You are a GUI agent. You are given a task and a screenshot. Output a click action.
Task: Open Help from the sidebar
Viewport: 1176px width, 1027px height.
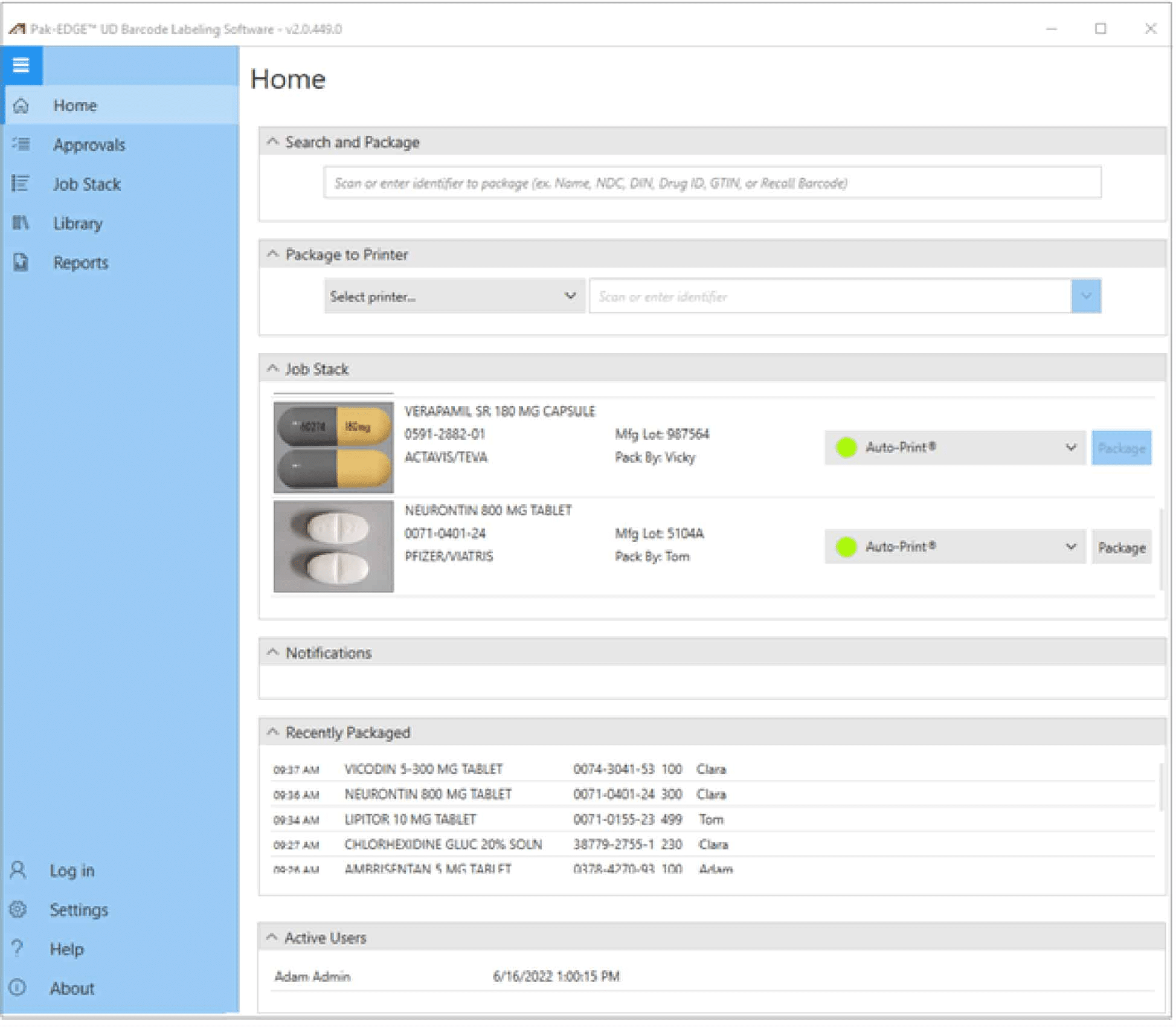point(66,950)
